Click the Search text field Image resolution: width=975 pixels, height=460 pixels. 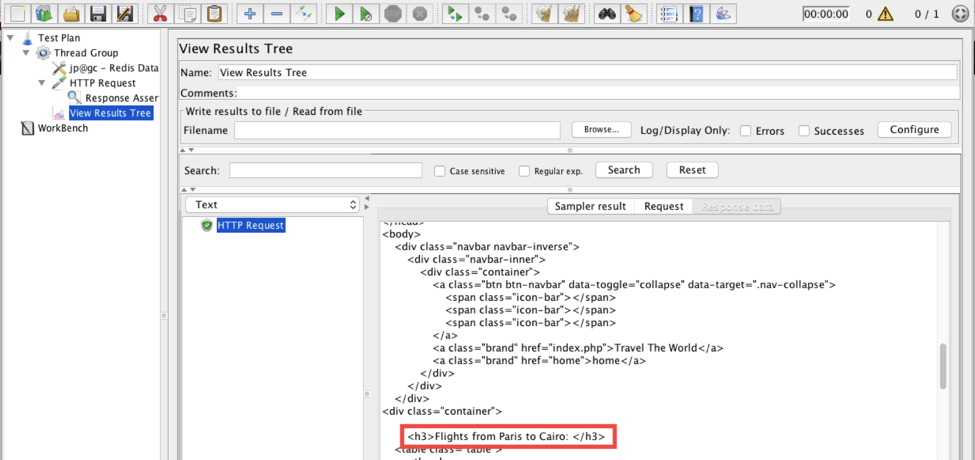[326, 170]
